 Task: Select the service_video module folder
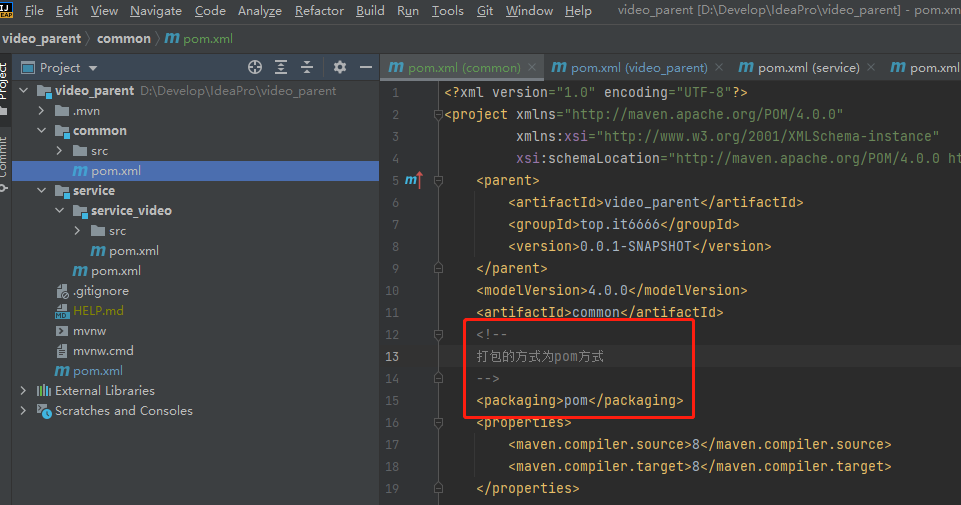(122, 211)
